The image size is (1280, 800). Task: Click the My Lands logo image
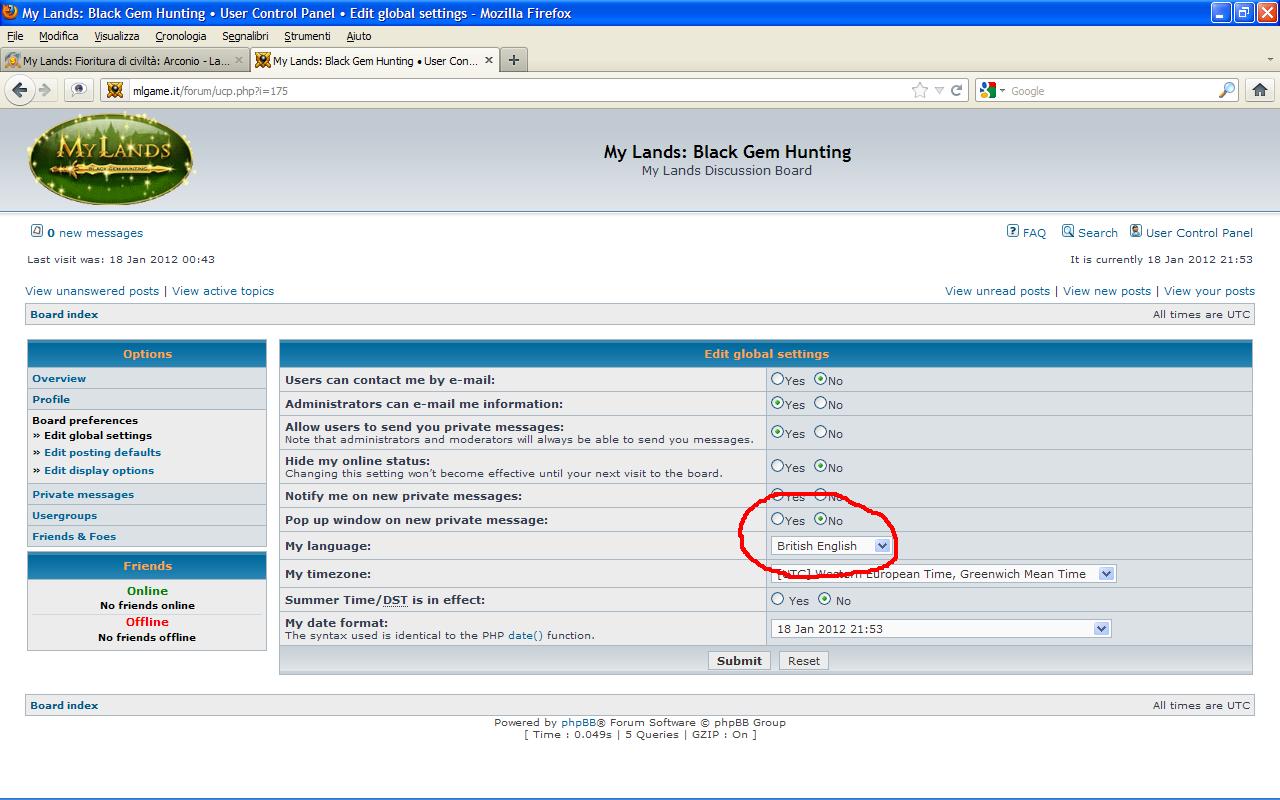tap(110, 158)
